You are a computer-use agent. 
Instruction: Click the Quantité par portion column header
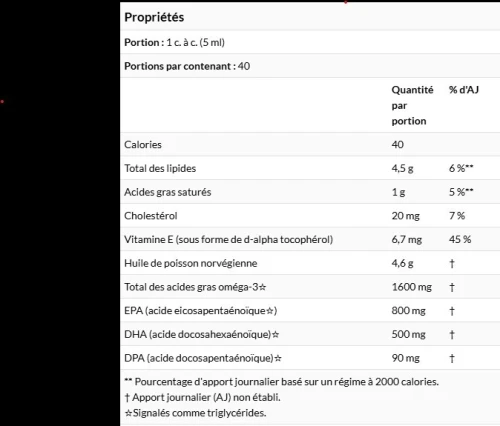coord(412,105)
